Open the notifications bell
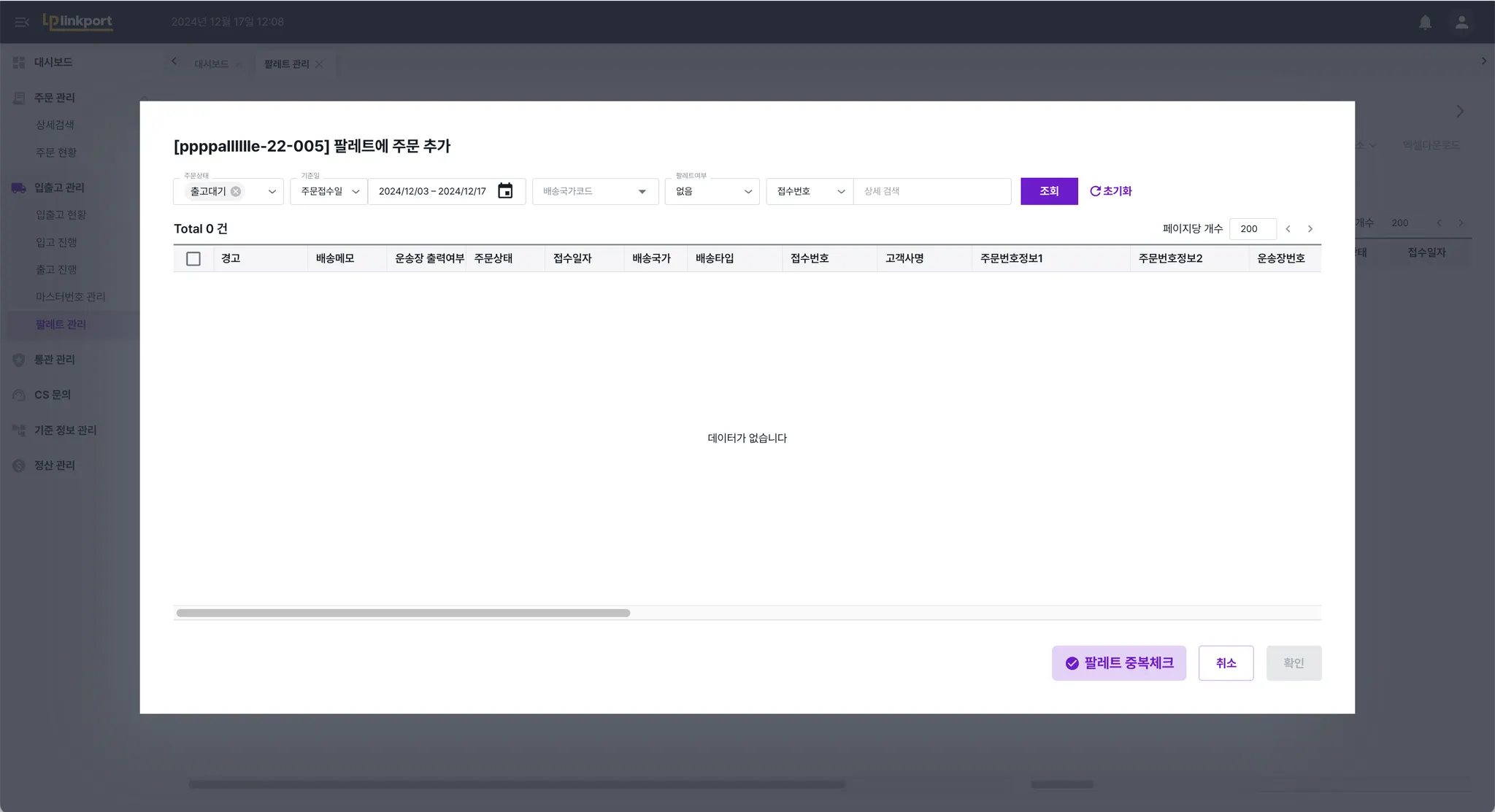This screenshot has width=1495, height=812. (1425, 22)
